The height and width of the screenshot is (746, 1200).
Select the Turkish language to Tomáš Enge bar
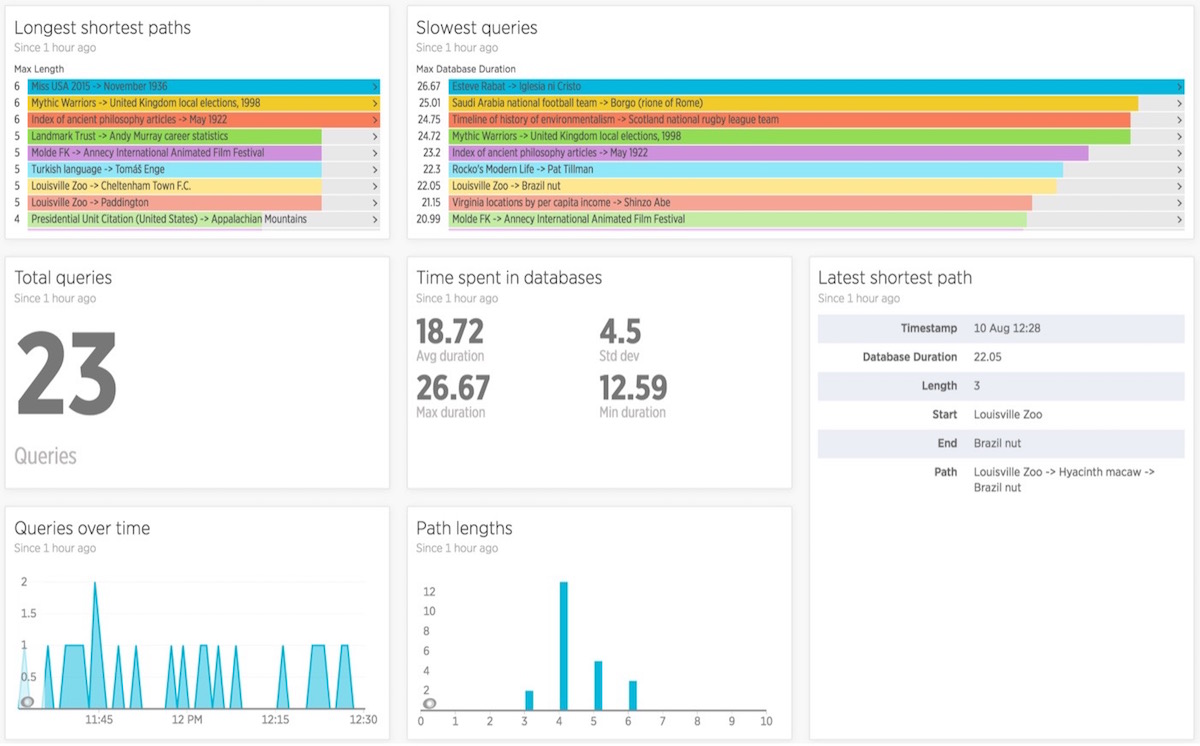175,170
